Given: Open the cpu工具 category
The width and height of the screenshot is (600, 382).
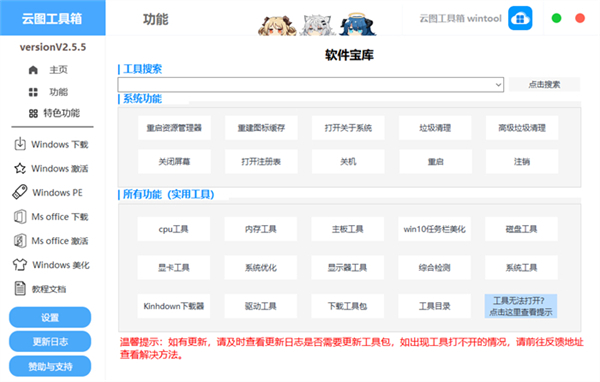Looking at the screenshot, I should (174, 229).
